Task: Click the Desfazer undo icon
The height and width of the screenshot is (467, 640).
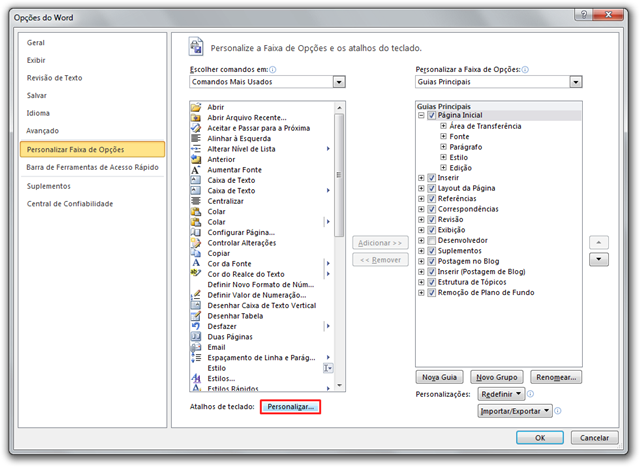Action: pyautogui.click(x=196, y=326)
